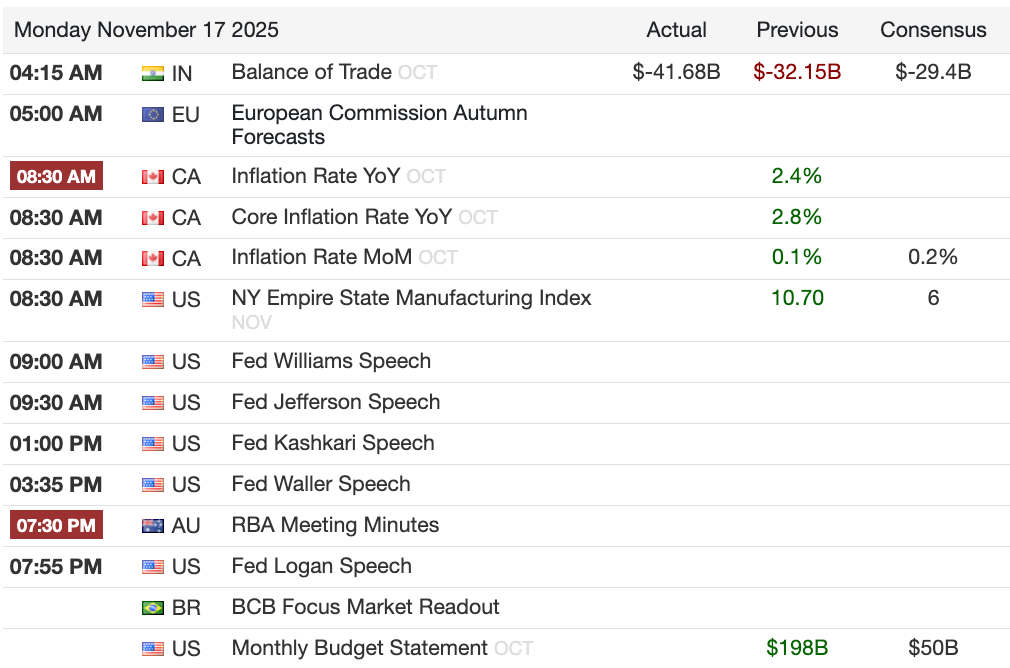Click the Actual column header

point(677,30)
